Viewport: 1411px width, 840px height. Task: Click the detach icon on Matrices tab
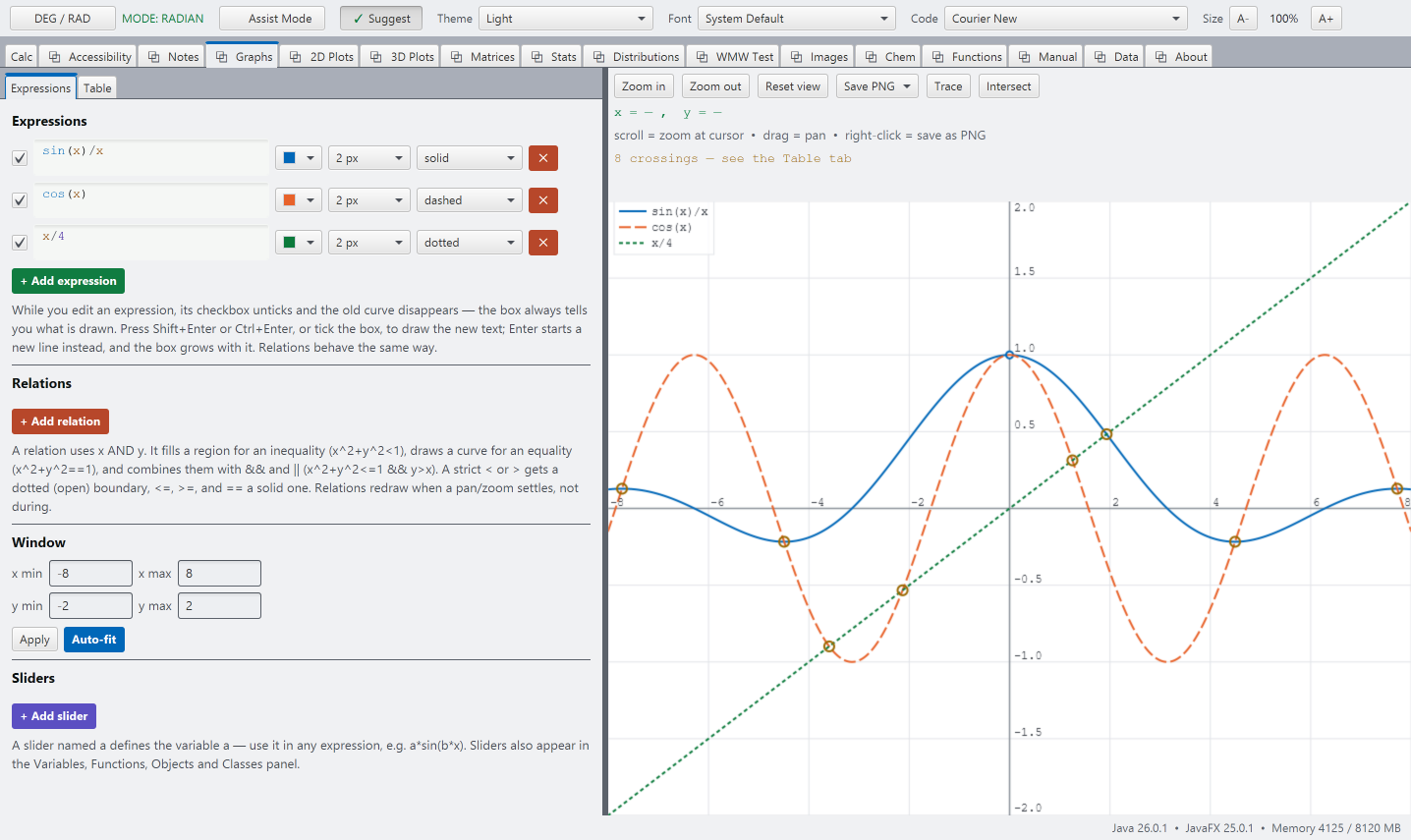pyautogui.click(x=457, y=57)
